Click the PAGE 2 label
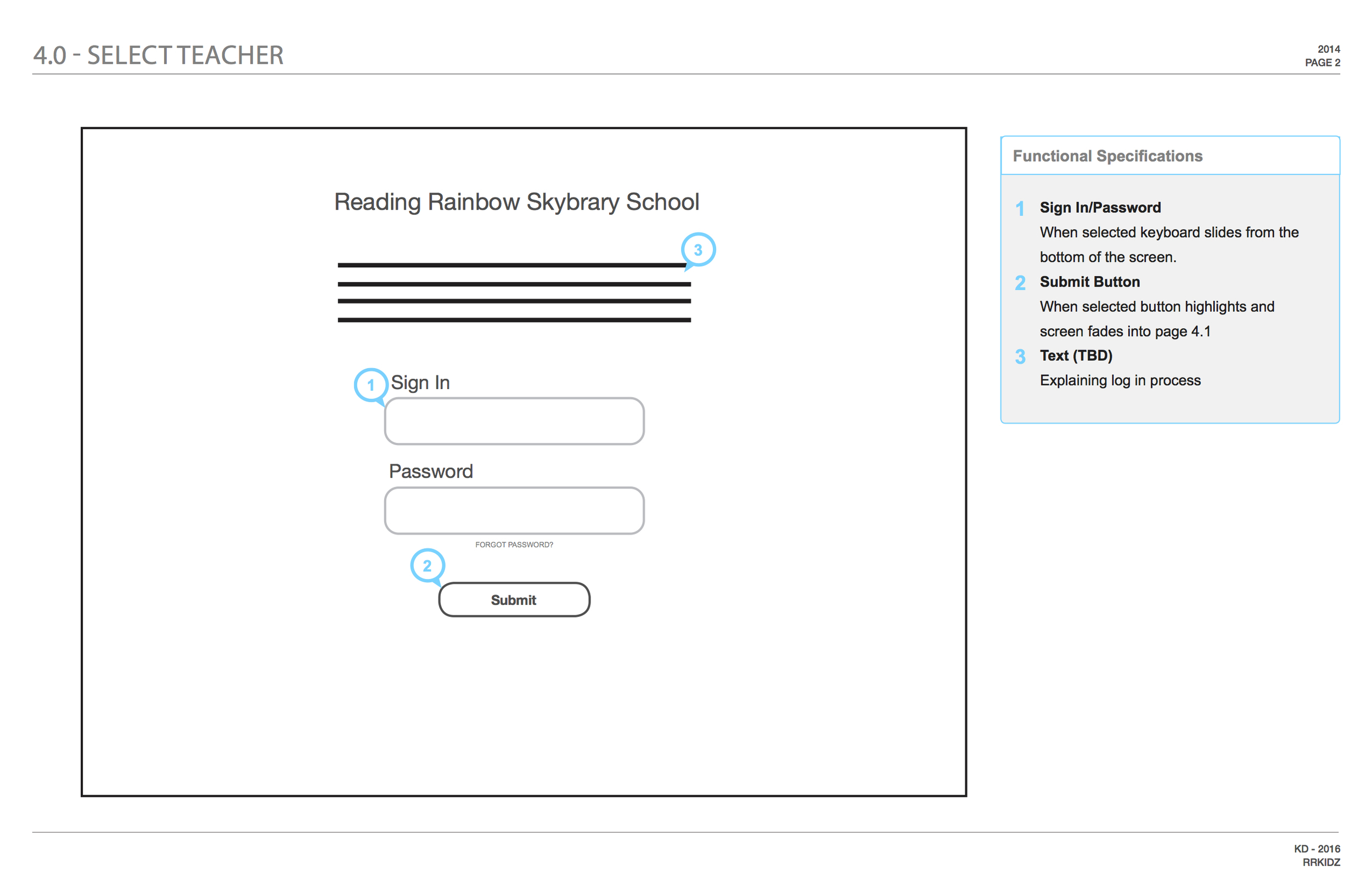 (x=1323, y=62)
